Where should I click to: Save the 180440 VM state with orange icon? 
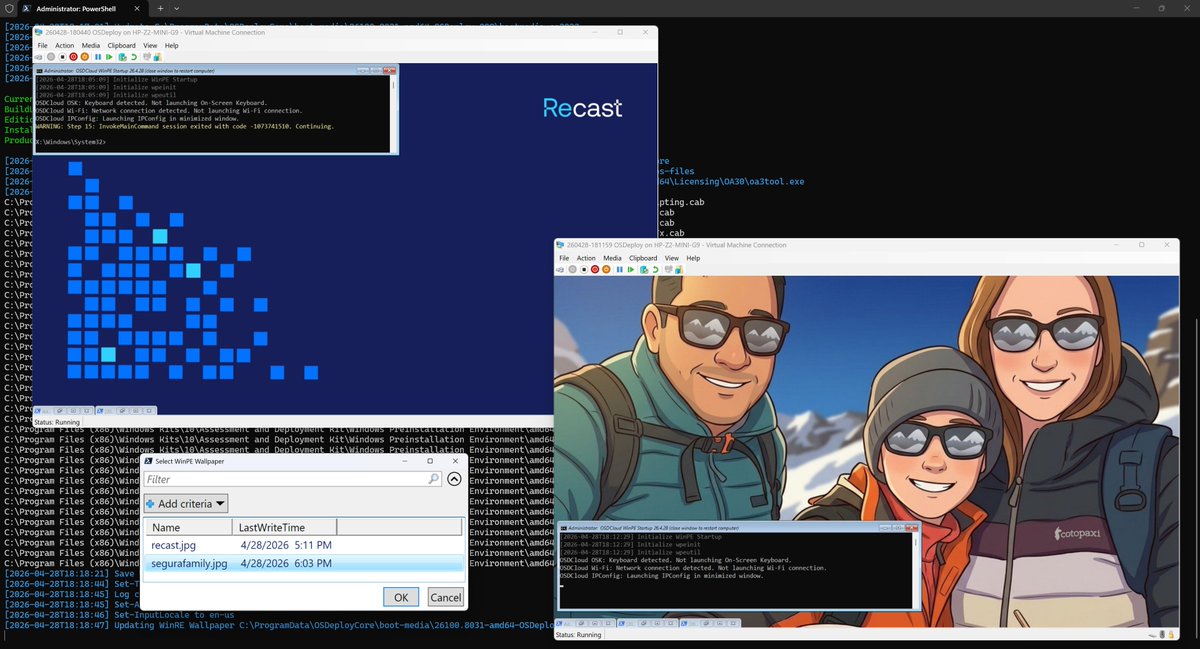click(x=85, y=56)
